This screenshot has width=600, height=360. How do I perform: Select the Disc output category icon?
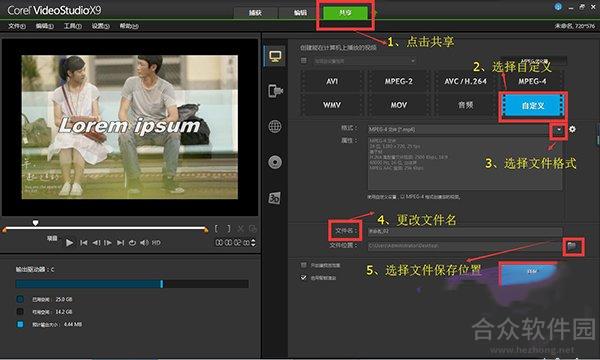pyautogui.click(x=275, y=162)
